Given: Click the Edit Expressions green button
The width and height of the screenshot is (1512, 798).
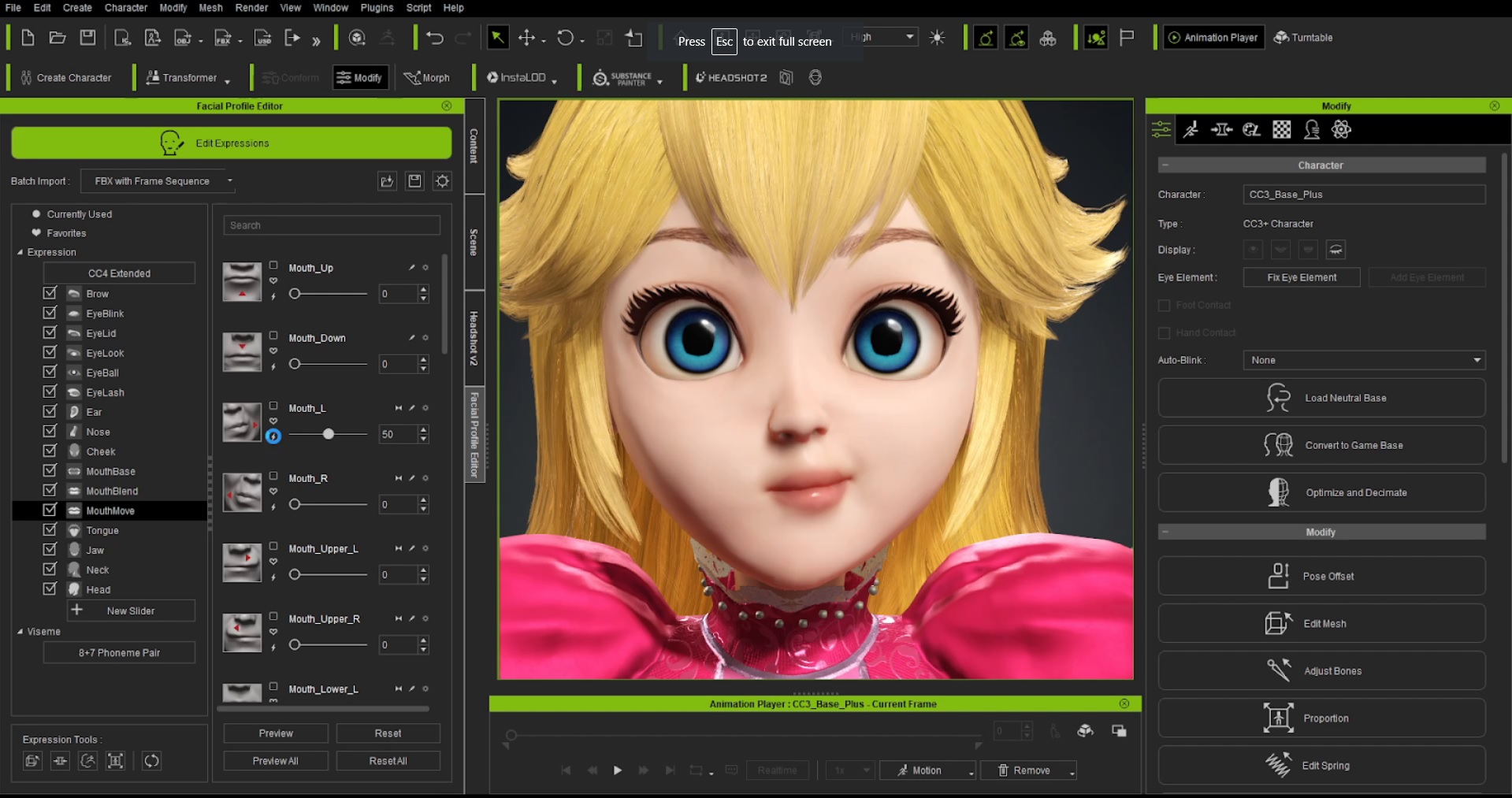Looking at the screenshot, I should [x=232, y=143].
